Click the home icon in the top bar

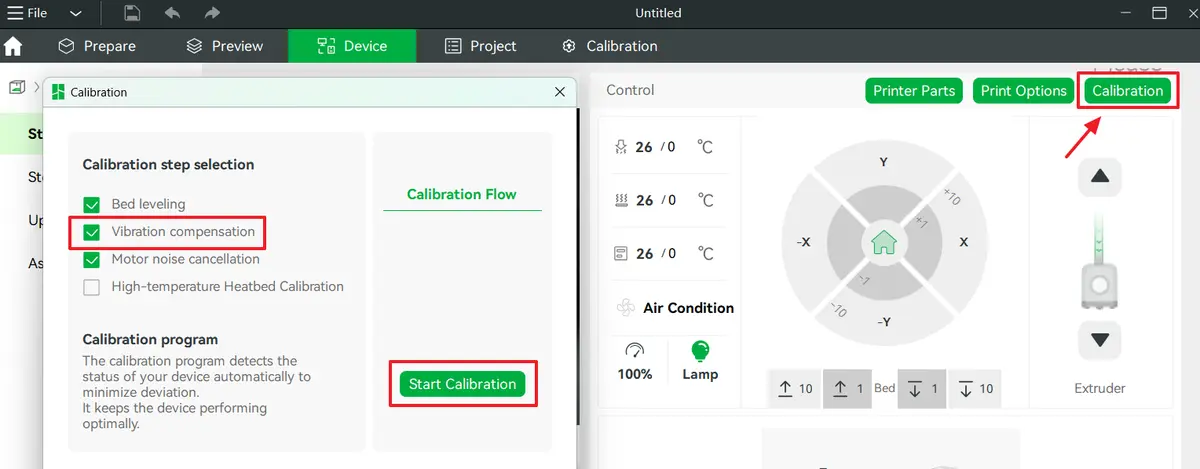click(13, 46)
